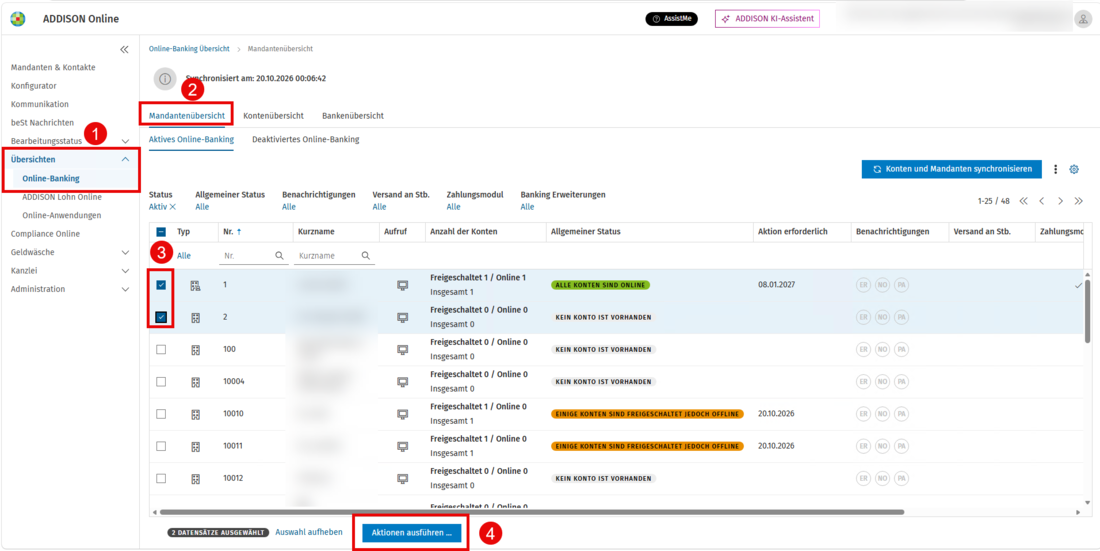
Task: Click the Aufruf monitor icon for Nr. 10010
Action: [x=403, y=414]
